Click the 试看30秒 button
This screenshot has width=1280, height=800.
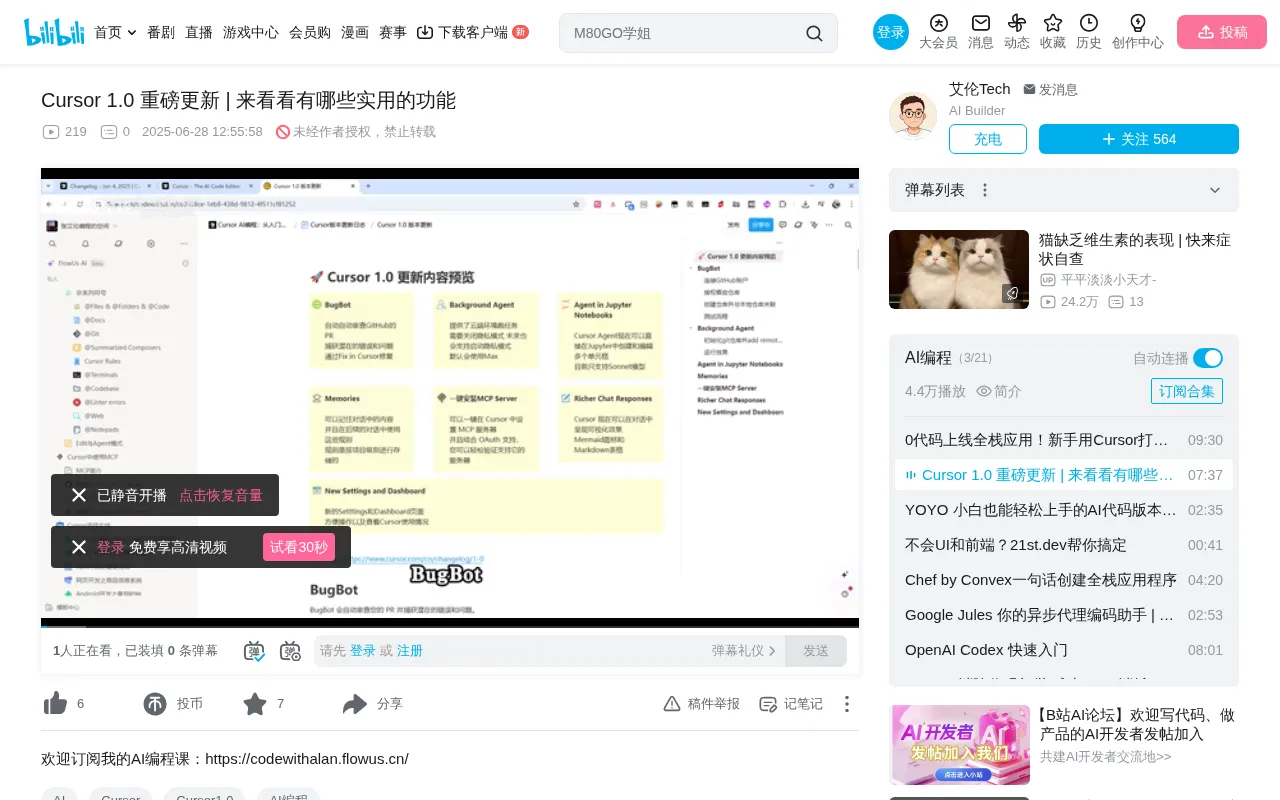(299, 547)
